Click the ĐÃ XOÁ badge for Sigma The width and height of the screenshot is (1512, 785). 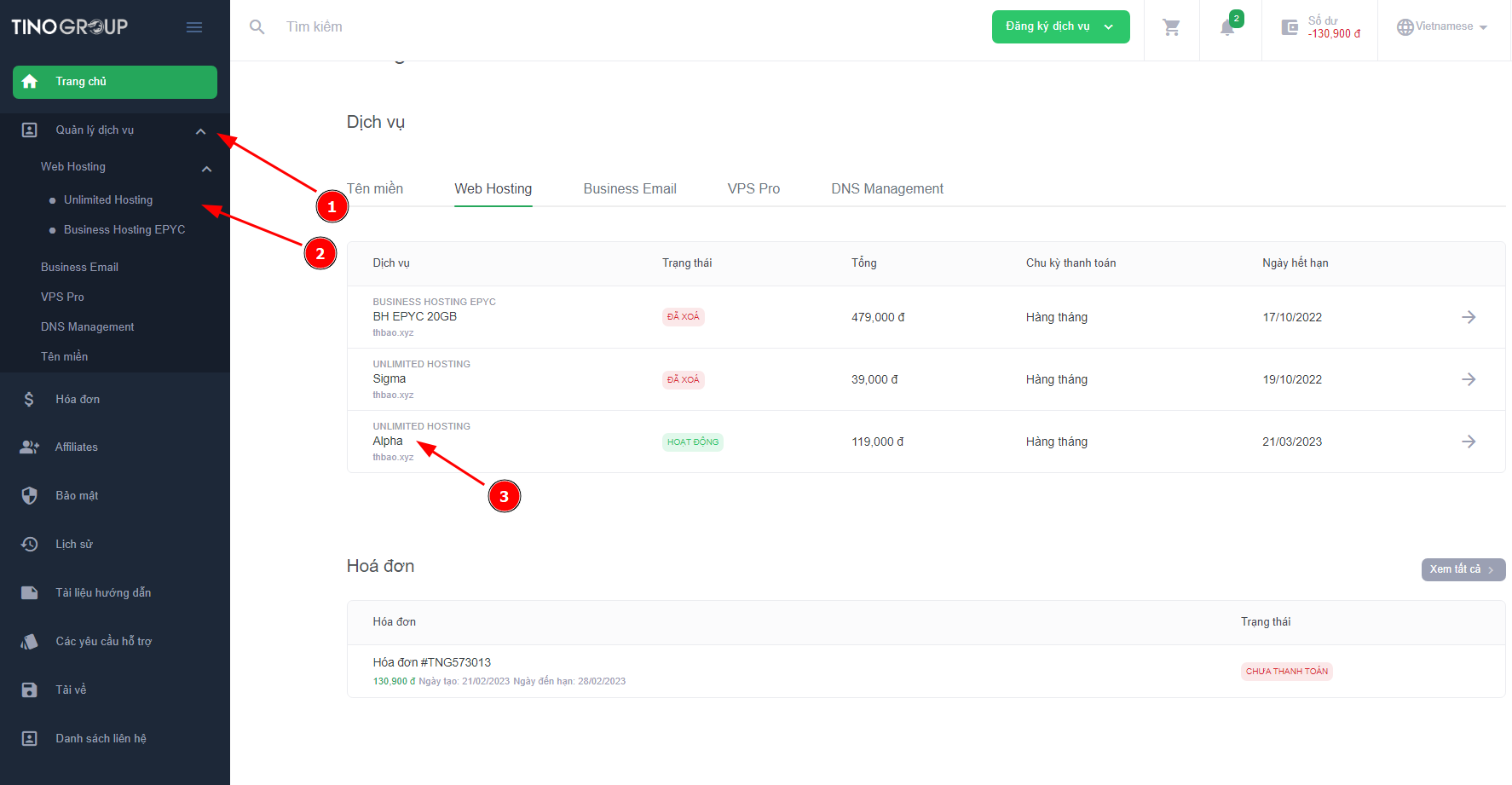(684, 379)
